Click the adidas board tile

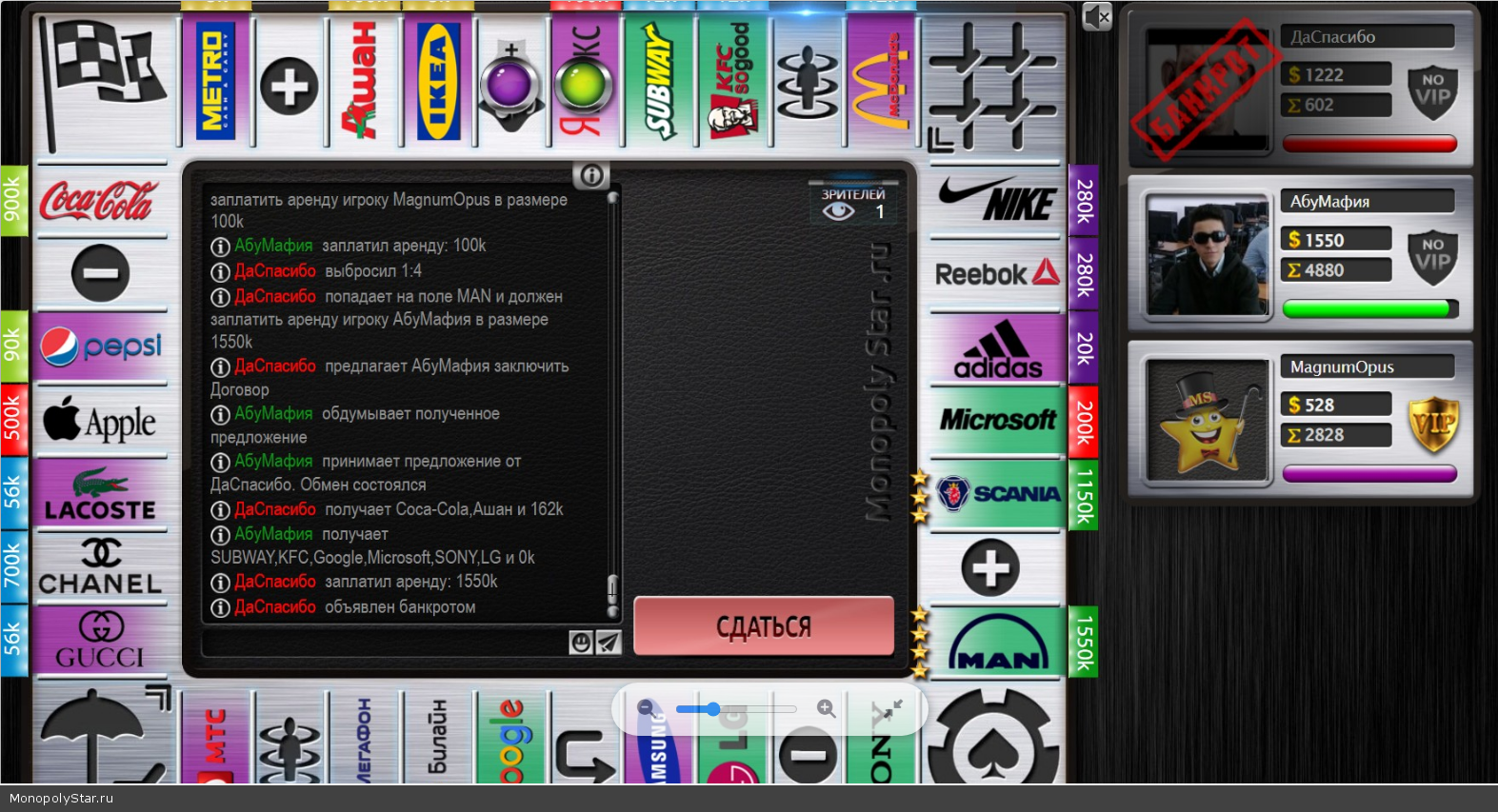point(996,348)
